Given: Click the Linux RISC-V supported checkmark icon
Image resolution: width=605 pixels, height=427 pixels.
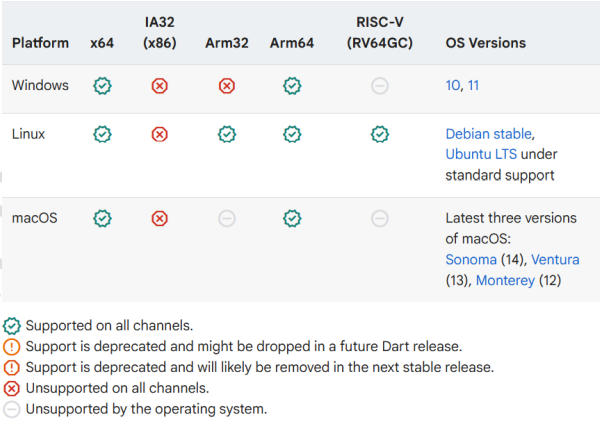Looking at the screenshot, I should click(x=379, y=134).
